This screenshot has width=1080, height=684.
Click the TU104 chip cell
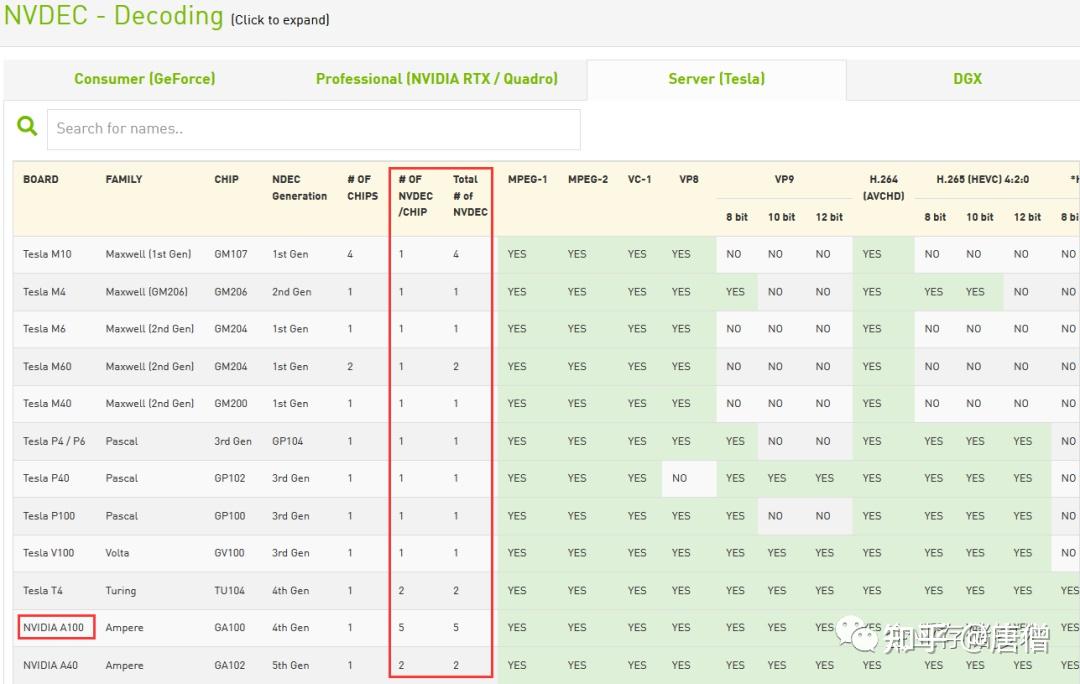[229, 590]
